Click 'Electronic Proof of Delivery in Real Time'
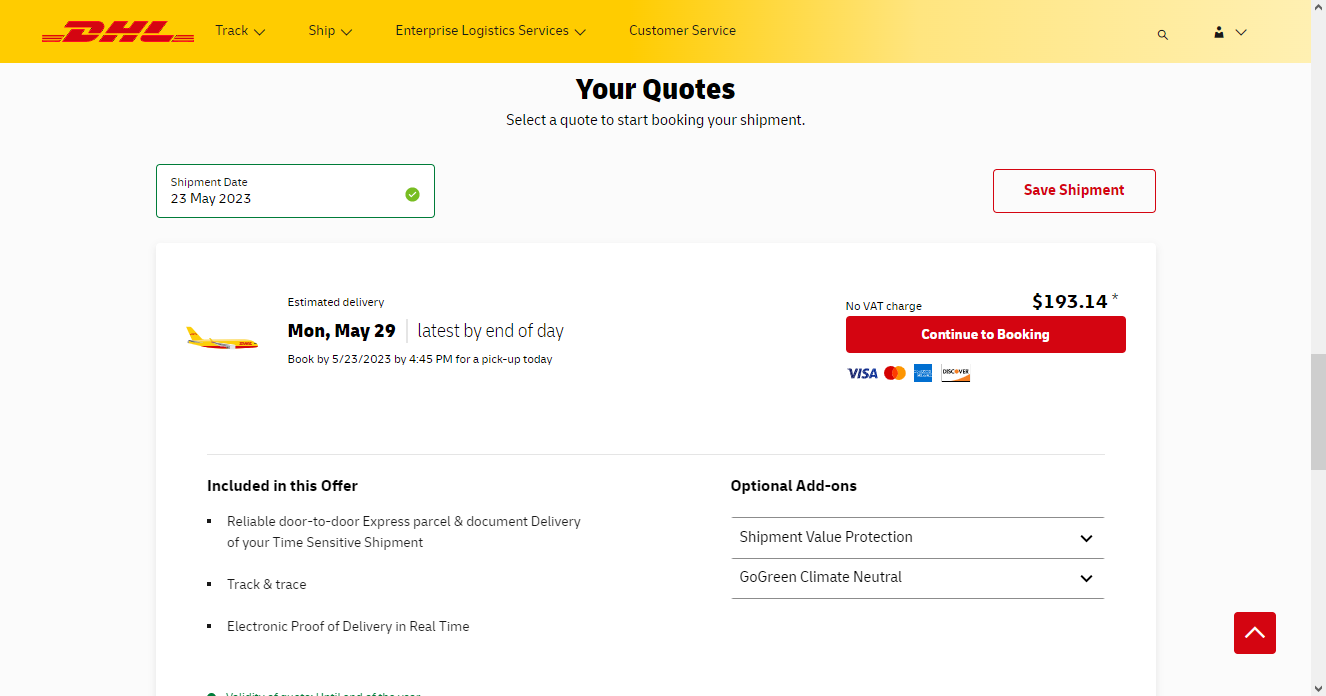Viewport: 1326px width, 696px height. 348,626
